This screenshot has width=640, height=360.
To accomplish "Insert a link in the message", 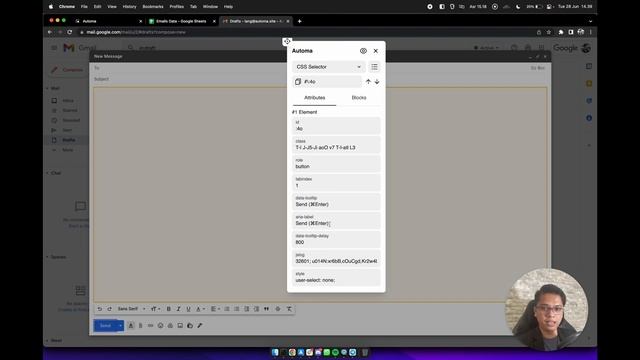I will 150,326.
